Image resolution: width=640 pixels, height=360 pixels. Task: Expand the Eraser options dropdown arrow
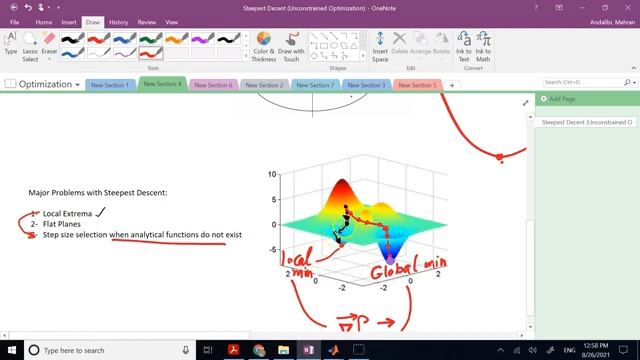pos(49,60)
